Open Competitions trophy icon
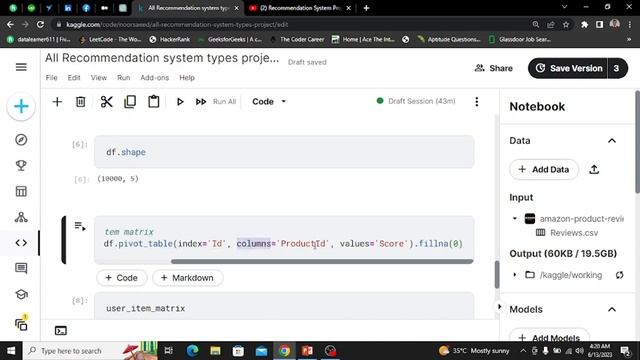This screenshot has width=640, height=360. pos(21,165)
